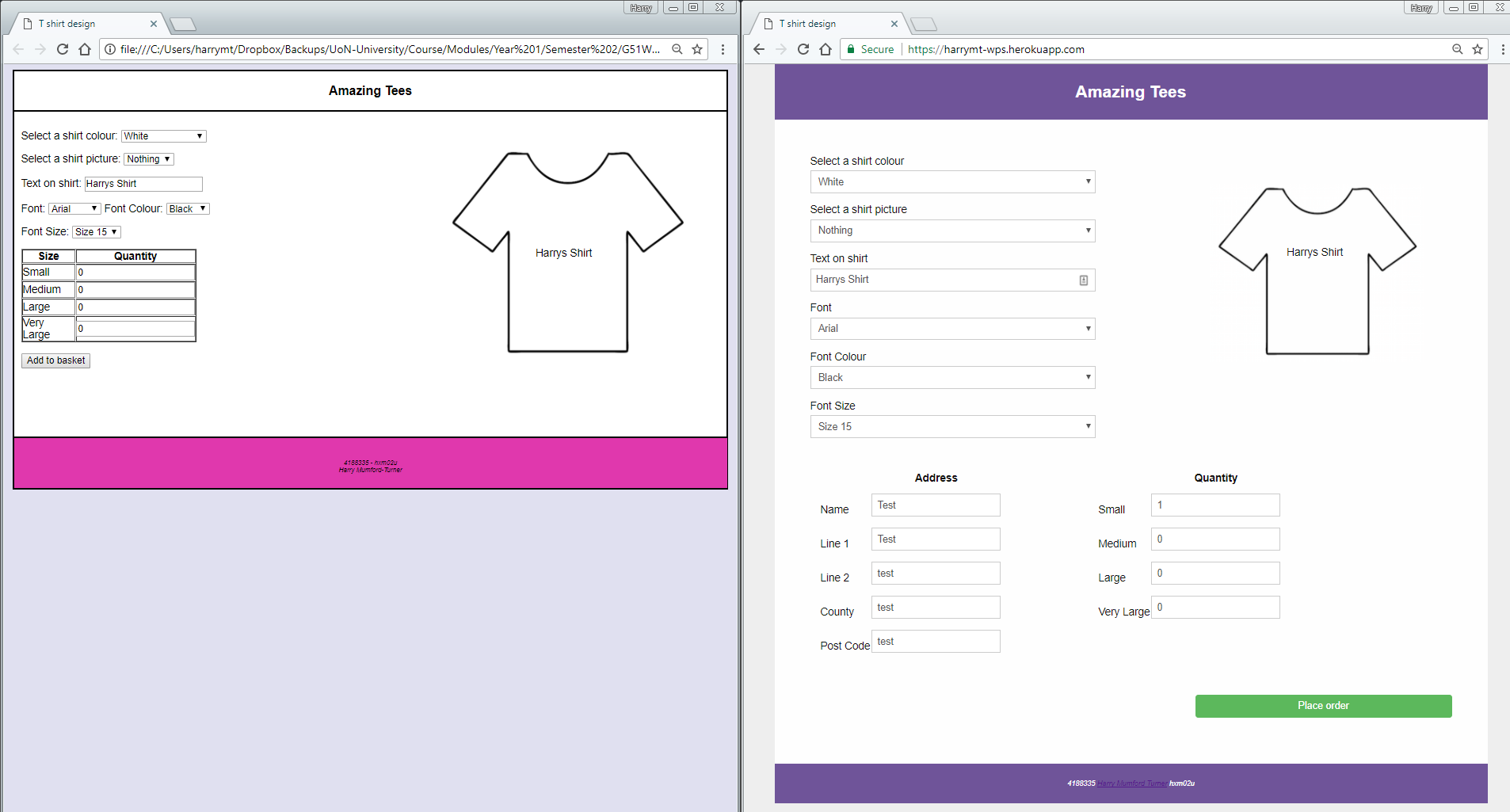
Task: Click Harry profile button in right window
Action: pos(1421,8)
